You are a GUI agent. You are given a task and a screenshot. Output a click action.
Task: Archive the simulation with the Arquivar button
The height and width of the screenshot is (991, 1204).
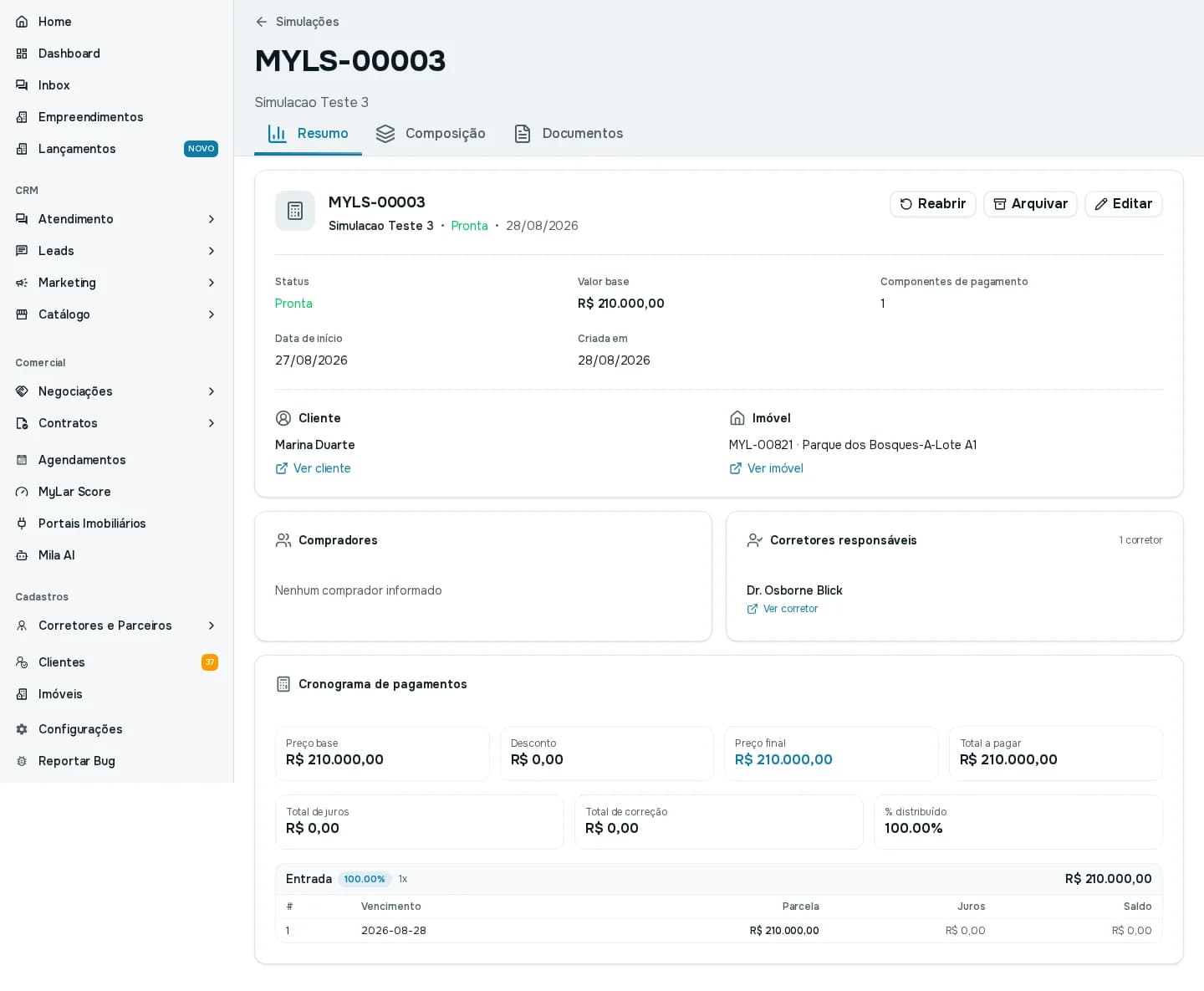click(x=1030, y=204)
